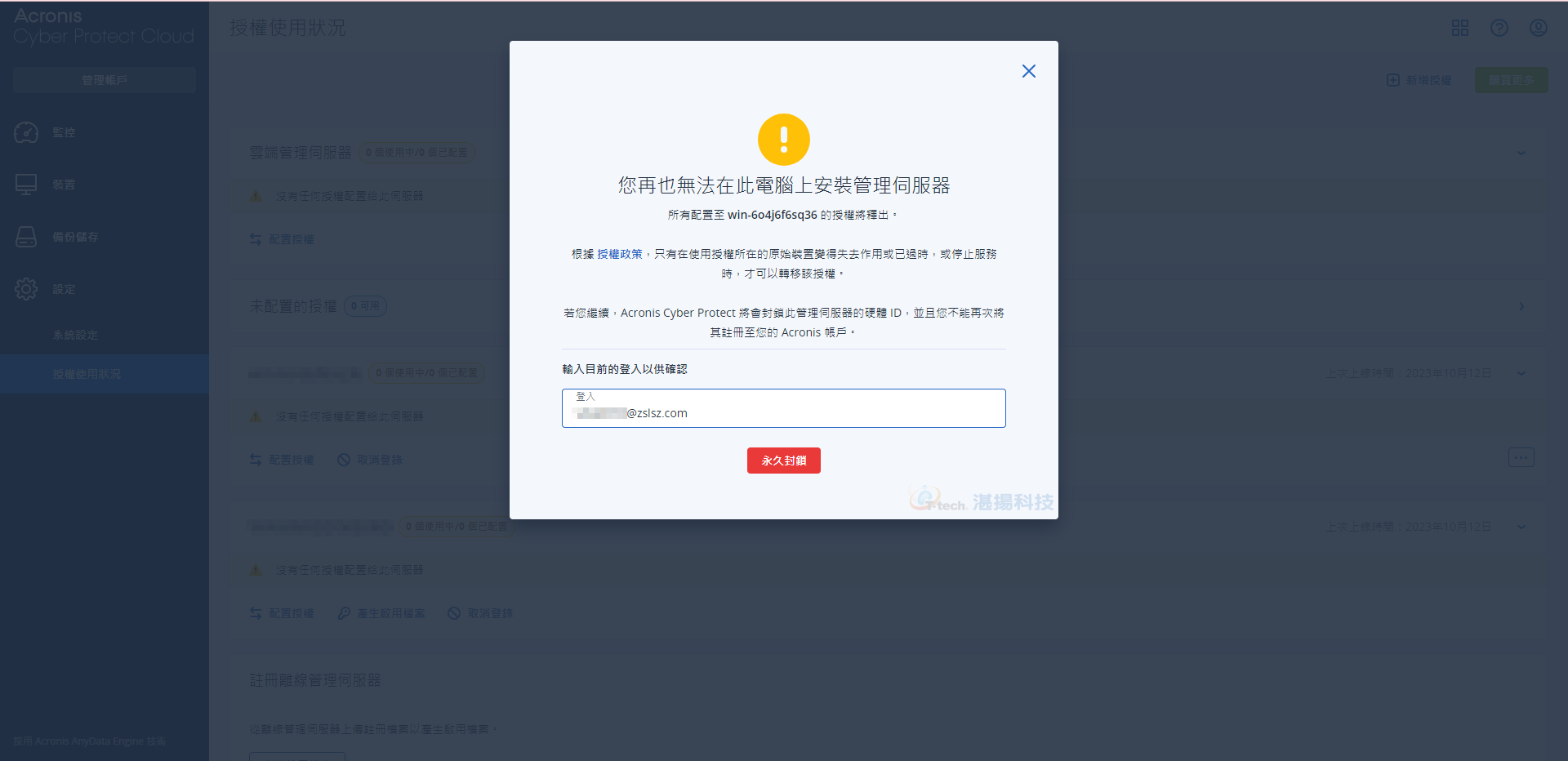Click the 未配置的授權 heading

(293, 306)
